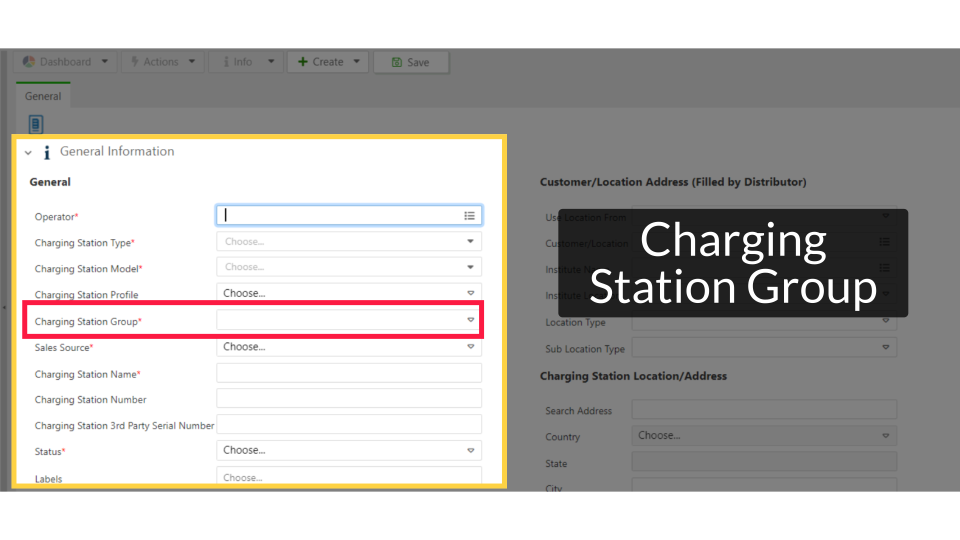Open the Charging Station Type dropdown

tap(349, 241)
